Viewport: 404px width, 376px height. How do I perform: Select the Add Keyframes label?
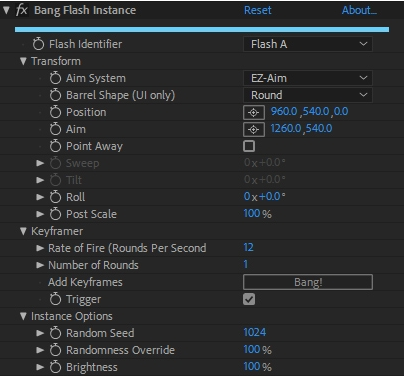(85, 282)
